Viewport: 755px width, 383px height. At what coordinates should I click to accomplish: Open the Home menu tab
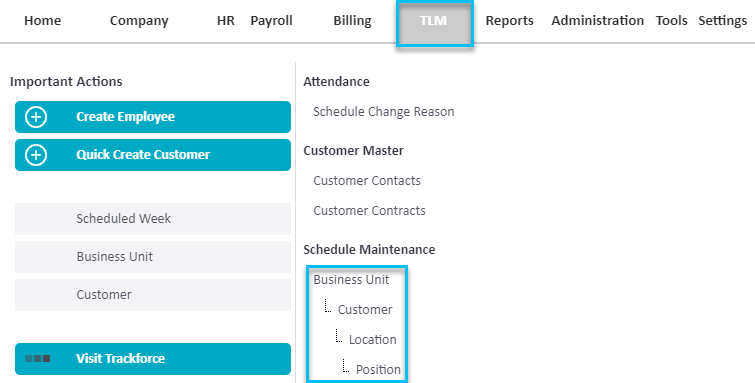click(42, 21)
